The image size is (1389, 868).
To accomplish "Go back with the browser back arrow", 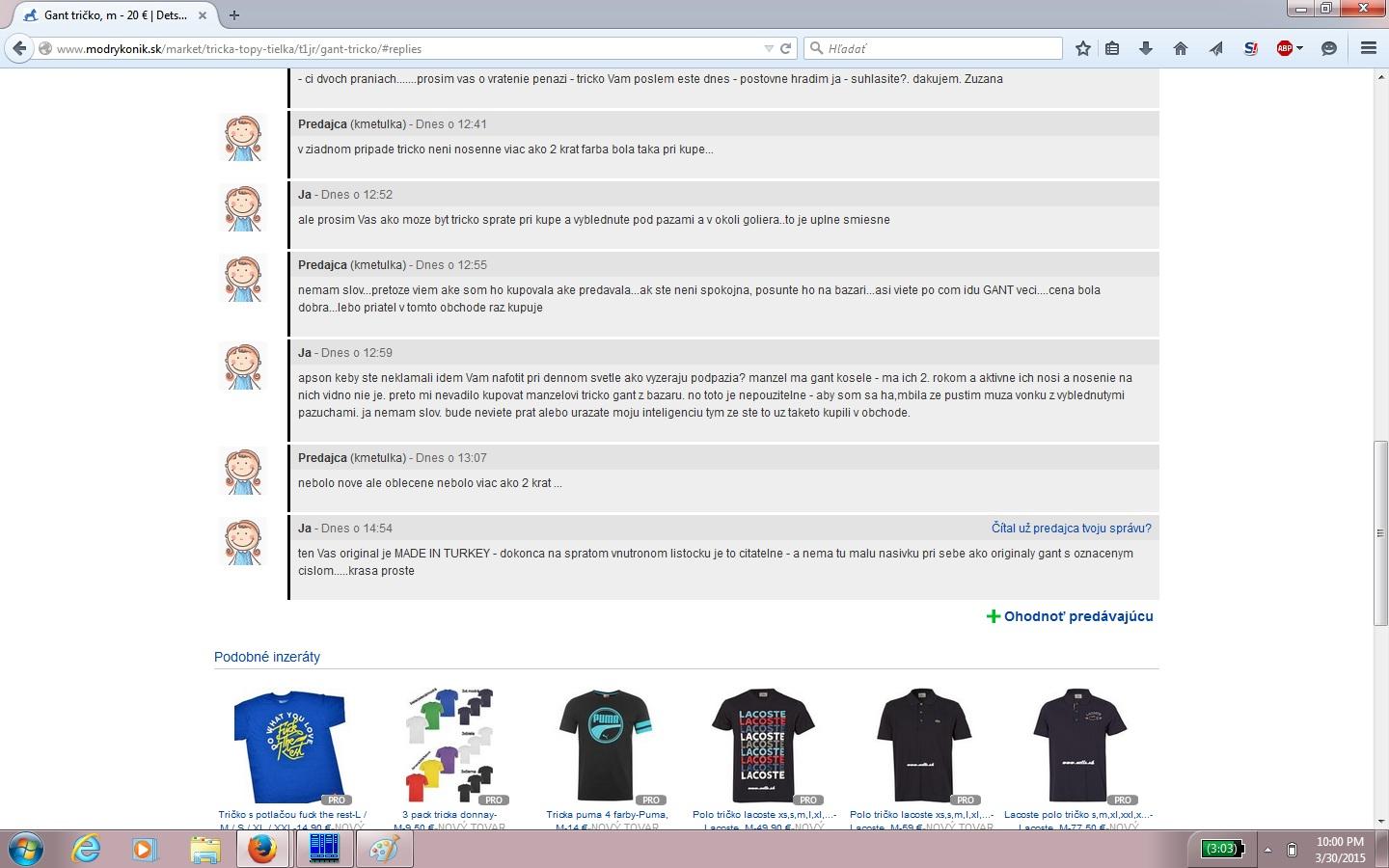I will pos(19,48).
